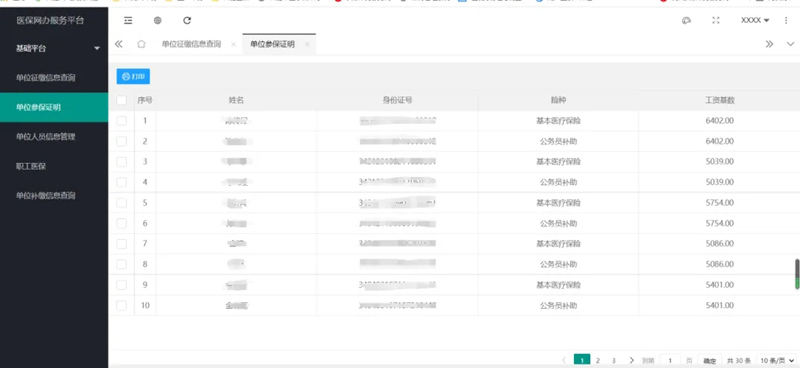800x368 pixels.
Task: Go to the next page arrow
Action: click(632, 360)
